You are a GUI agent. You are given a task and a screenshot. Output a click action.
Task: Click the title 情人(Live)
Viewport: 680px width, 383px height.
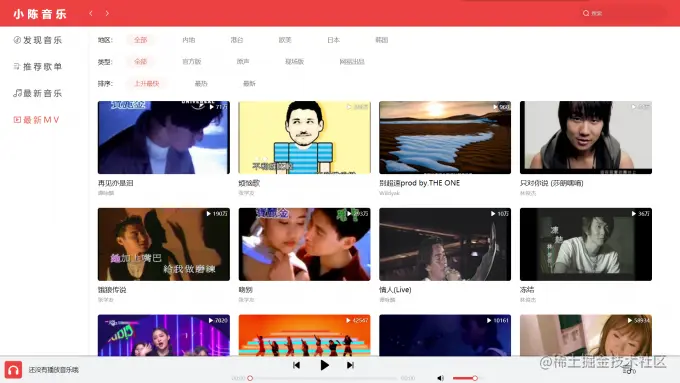pos(395,290)
